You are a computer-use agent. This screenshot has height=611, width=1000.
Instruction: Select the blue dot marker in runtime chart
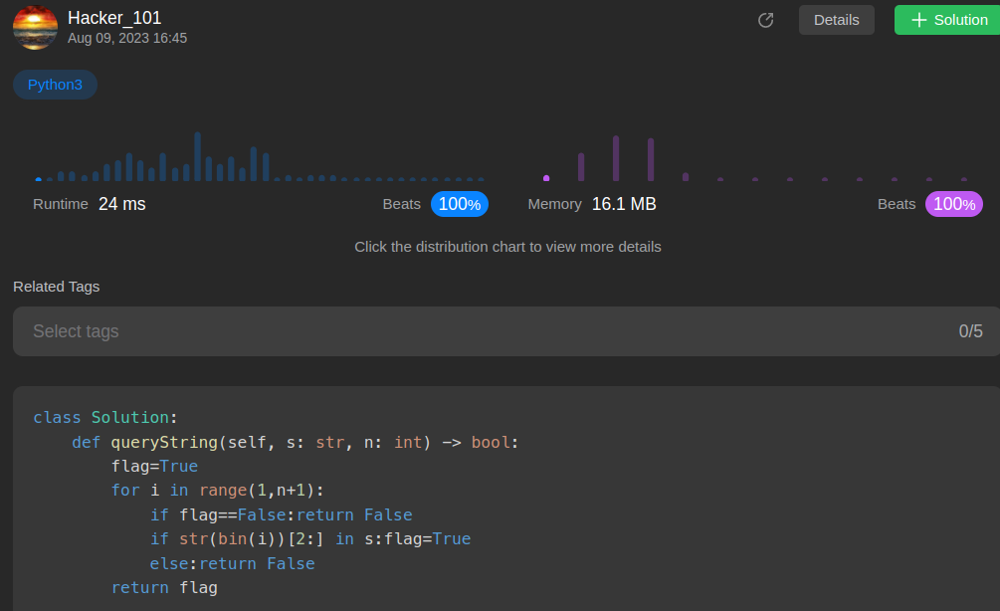(x=38, y=180)
